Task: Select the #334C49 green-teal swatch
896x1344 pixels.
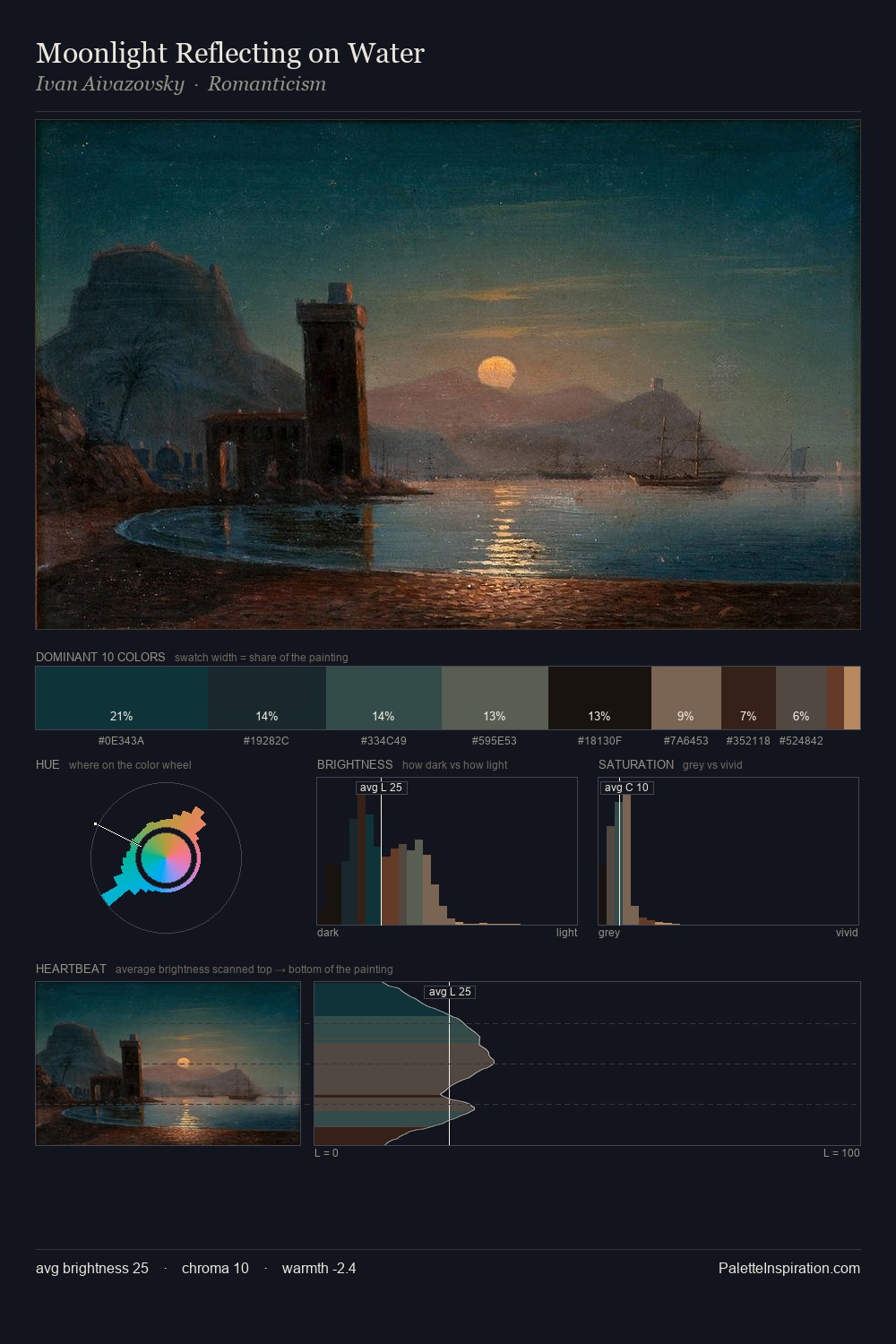Action: [383, 698]
